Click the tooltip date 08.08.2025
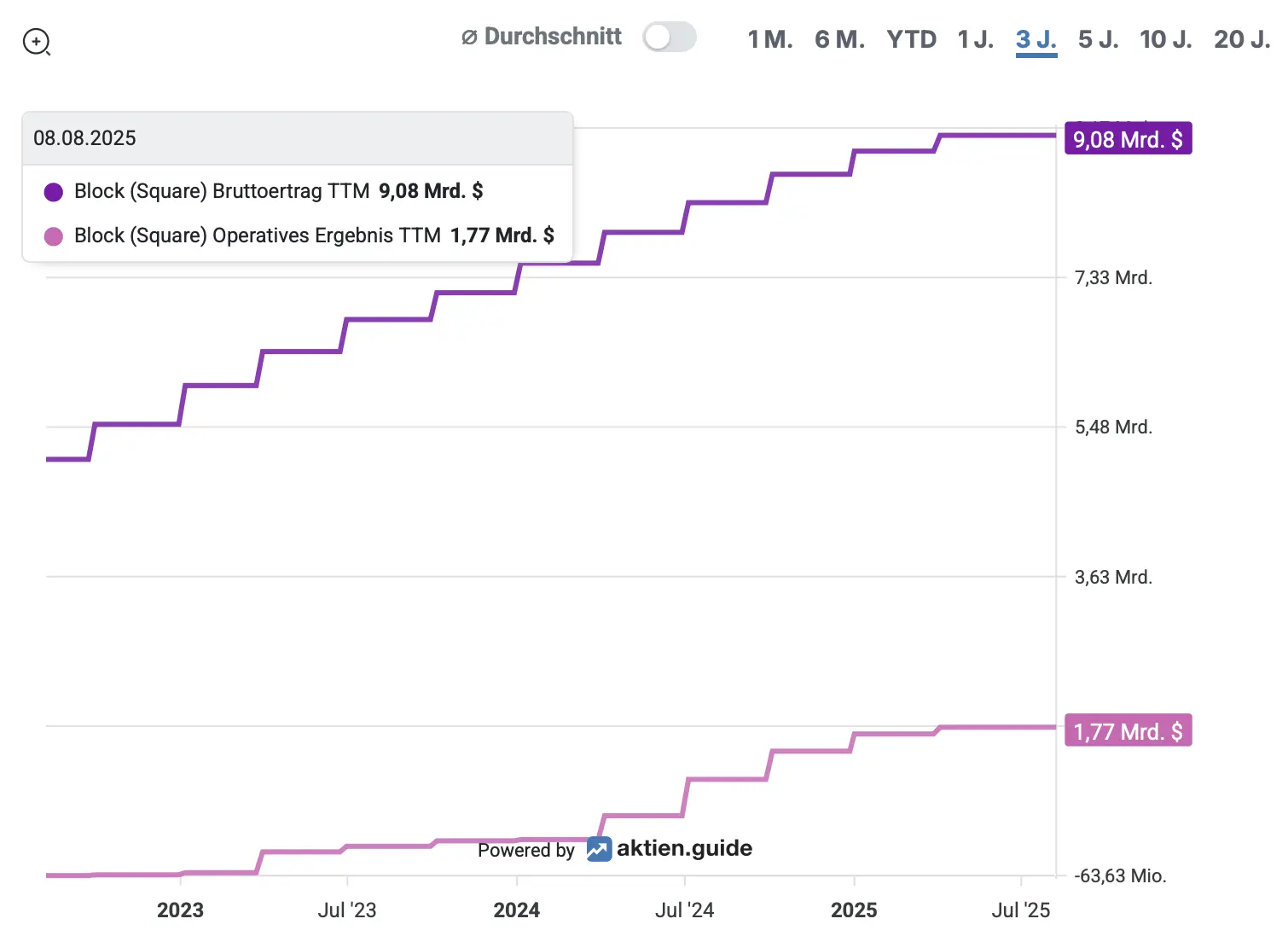 (84, 138)
